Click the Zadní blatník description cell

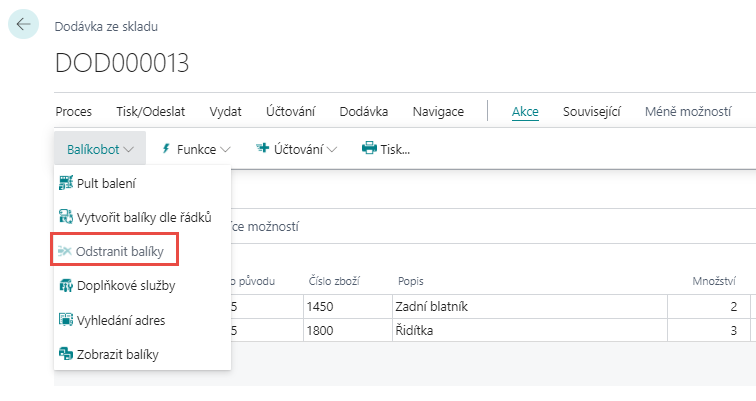(x=530, y=307)
